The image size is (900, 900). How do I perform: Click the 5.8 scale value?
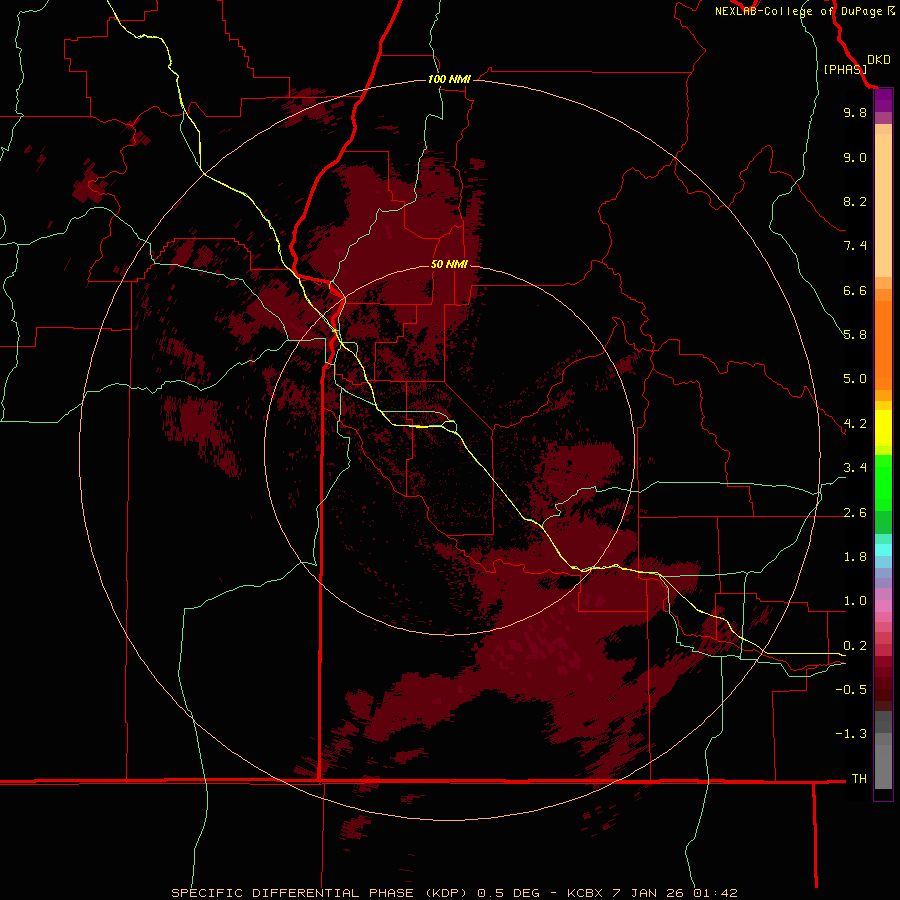(x=855, y=335)
